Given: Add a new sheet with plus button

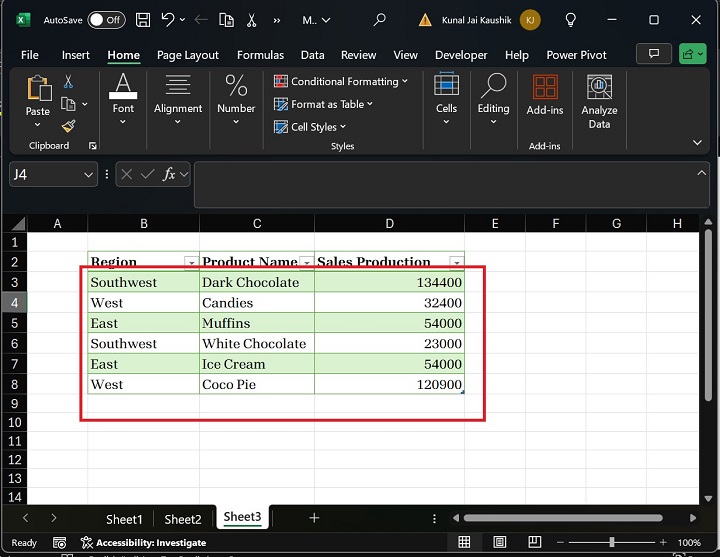Looking at the screenshot, I should [314, 517].
